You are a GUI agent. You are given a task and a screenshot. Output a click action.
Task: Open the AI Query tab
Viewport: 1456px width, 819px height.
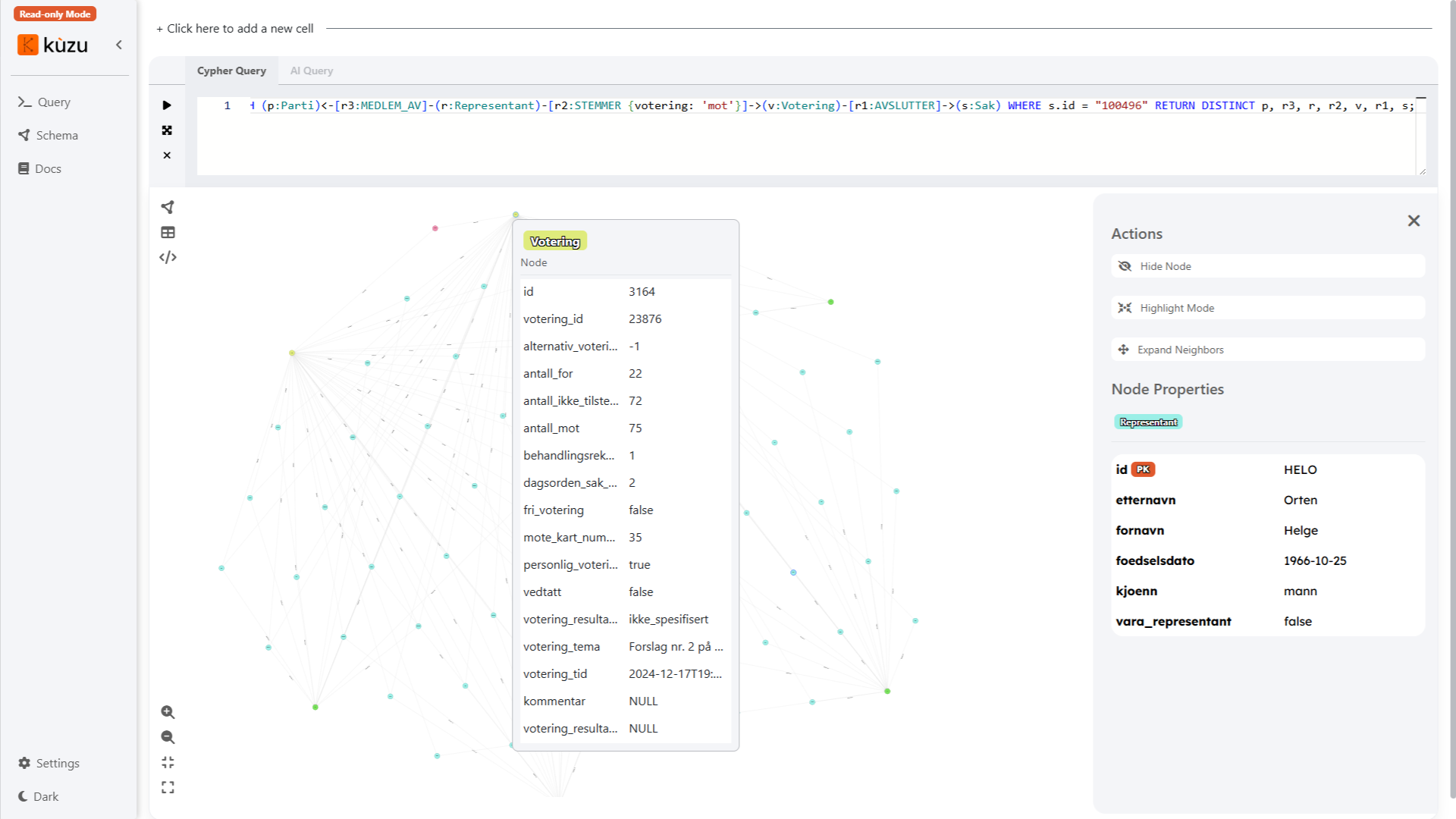point(311,71)
